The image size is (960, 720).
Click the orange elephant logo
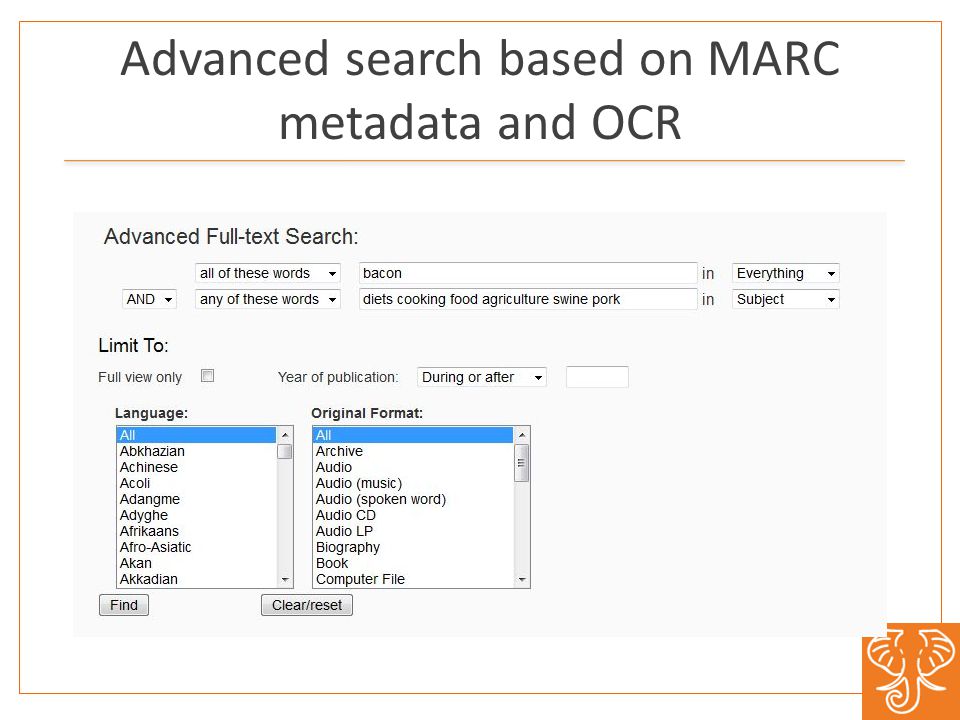(x=911, y=672)
